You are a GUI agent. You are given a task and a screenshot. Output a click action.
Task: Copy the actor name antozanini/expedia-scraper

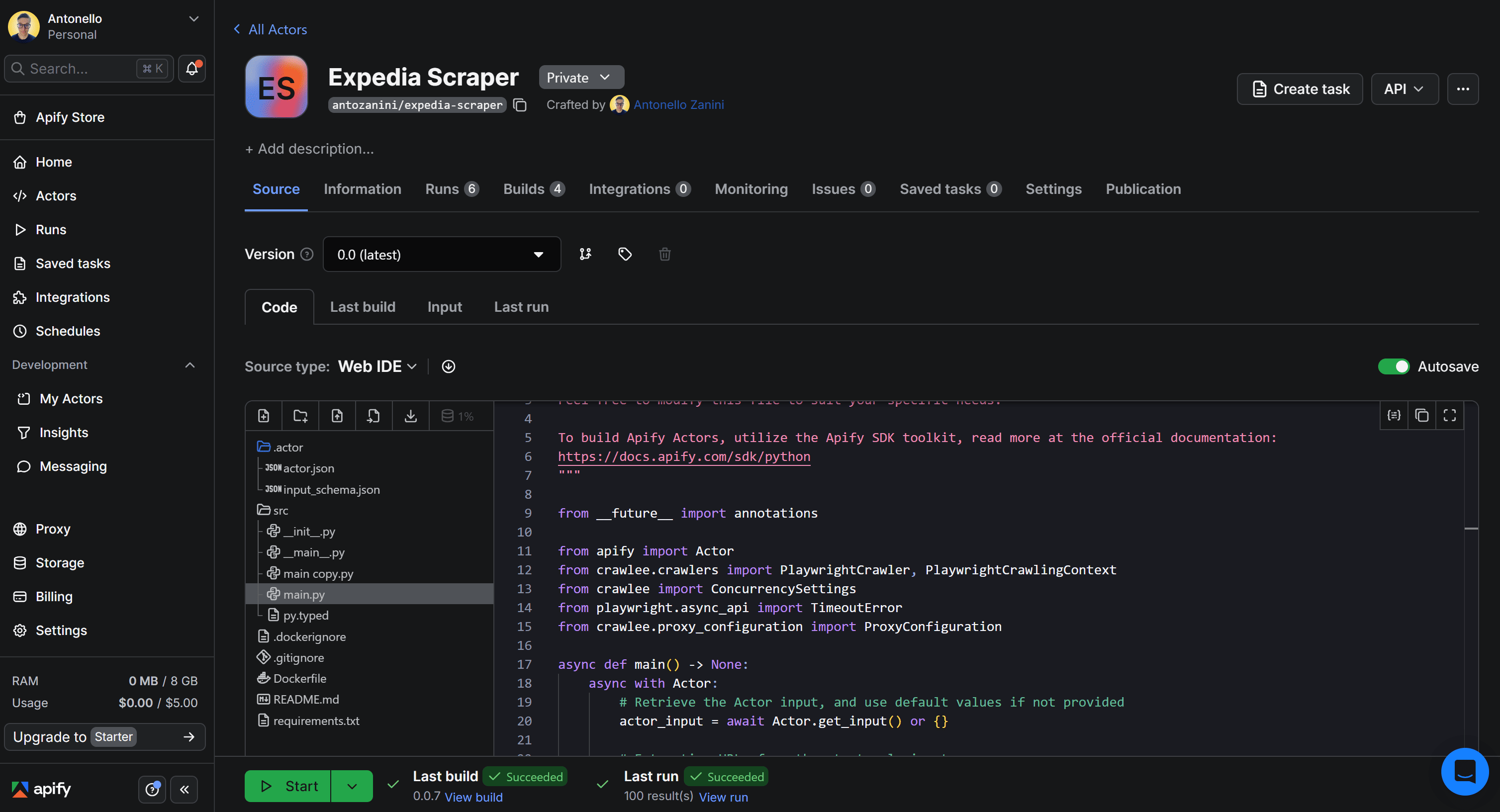[x=520, y=105]
